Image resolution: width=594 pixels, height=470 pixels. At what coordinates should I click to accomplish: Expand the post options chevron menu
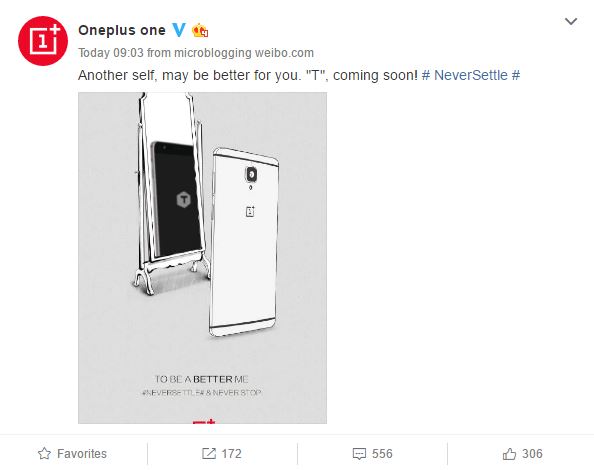571,21
